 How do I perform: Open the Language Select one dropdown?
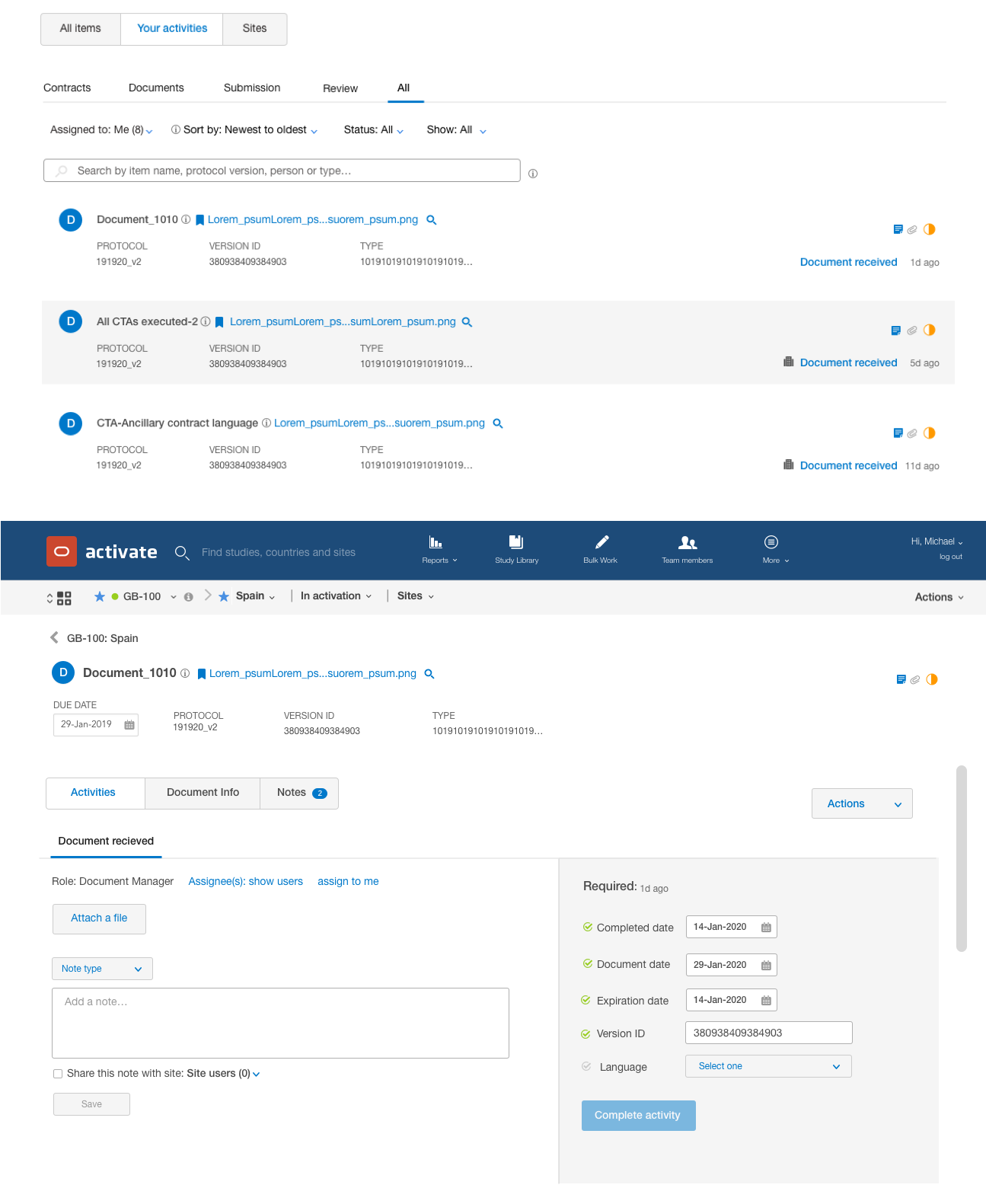(x=768, y=1066)
